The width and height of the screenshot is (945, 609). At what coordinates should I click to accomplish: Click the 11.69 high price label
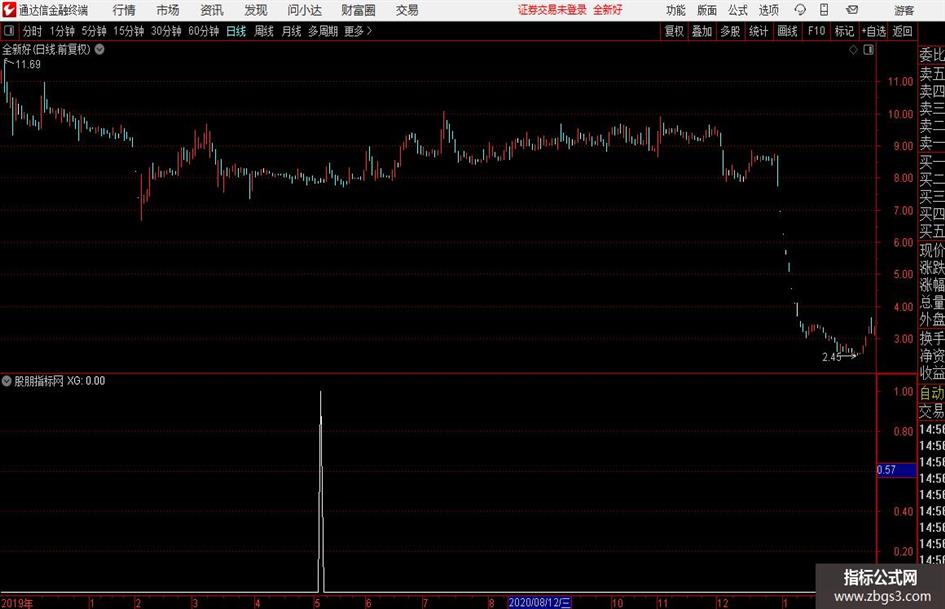point(28,65)
